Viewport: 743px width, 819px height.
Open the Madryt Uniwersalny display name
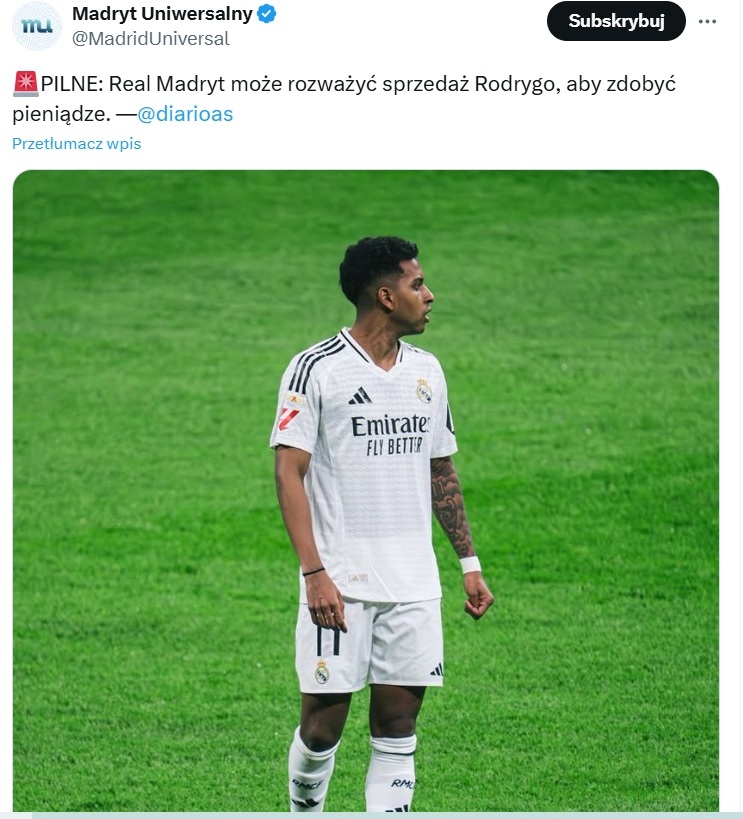162,14
